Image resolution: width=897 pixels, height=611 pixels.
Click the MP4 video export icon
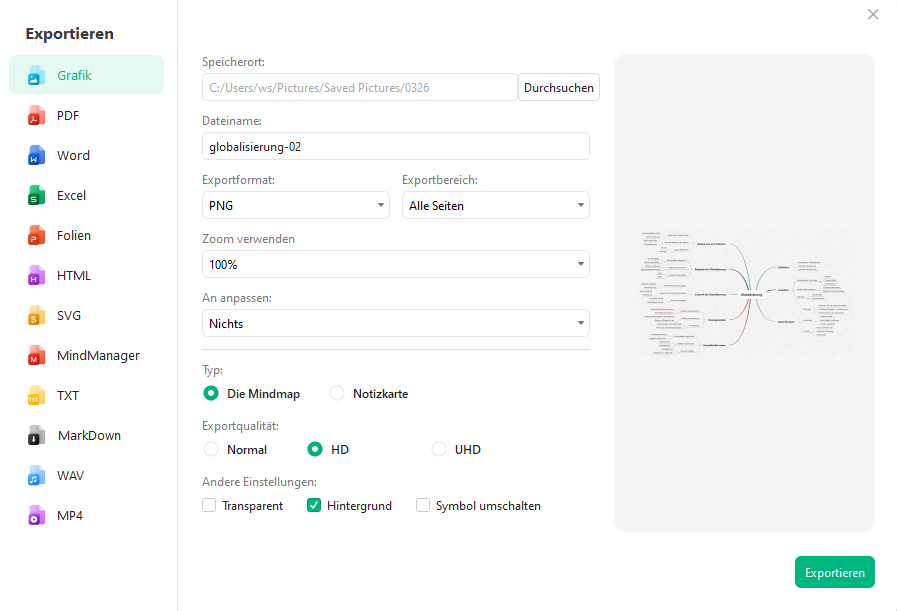coord(37,516)
